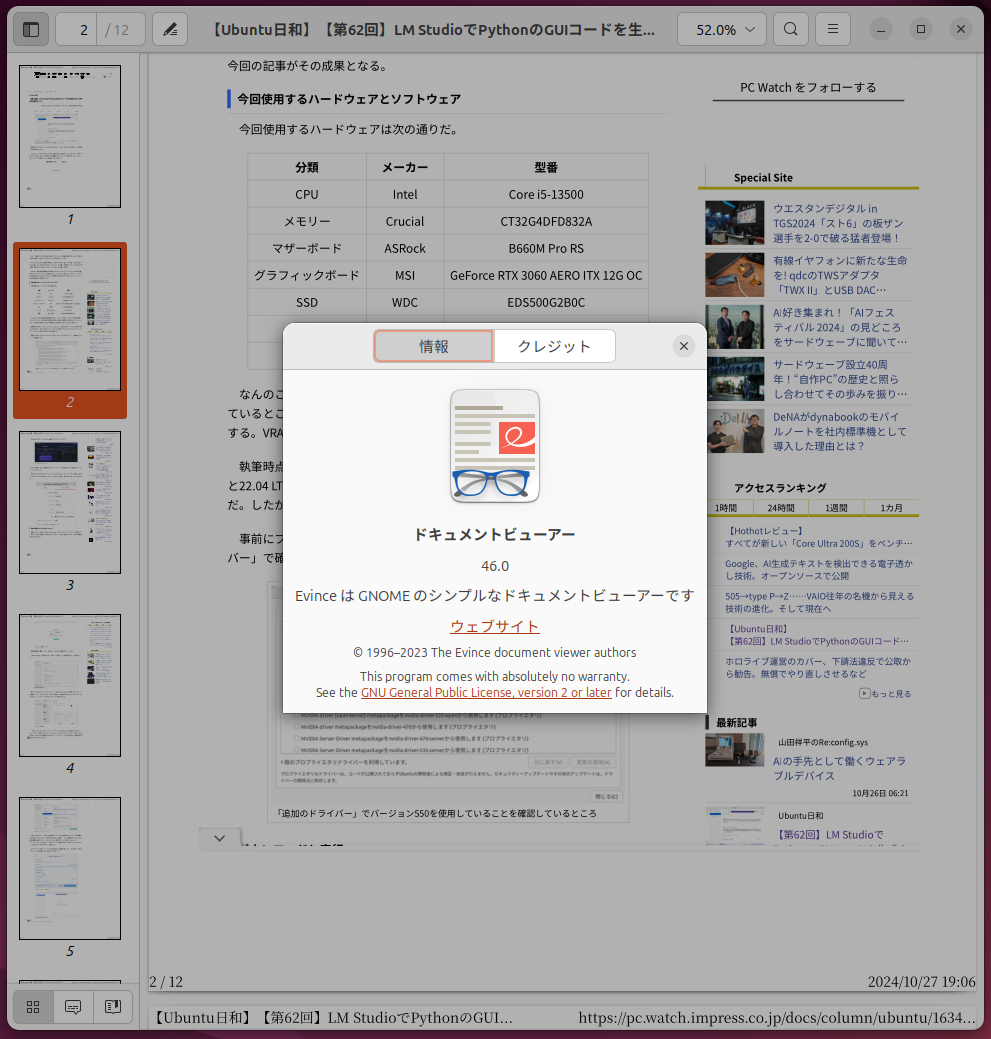Screen dimensions: 991x1039
Task: Open the ウェブサイト link
Action: tap(494, 626)
